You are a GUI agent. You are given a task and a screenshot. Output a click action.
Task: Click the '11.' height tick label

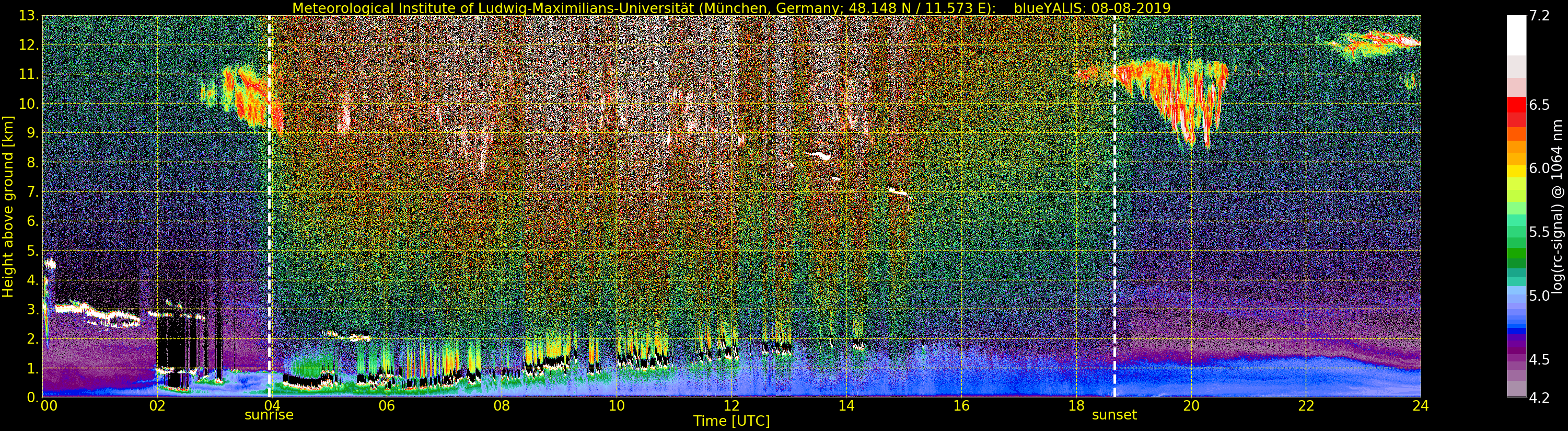click(29, 74)
